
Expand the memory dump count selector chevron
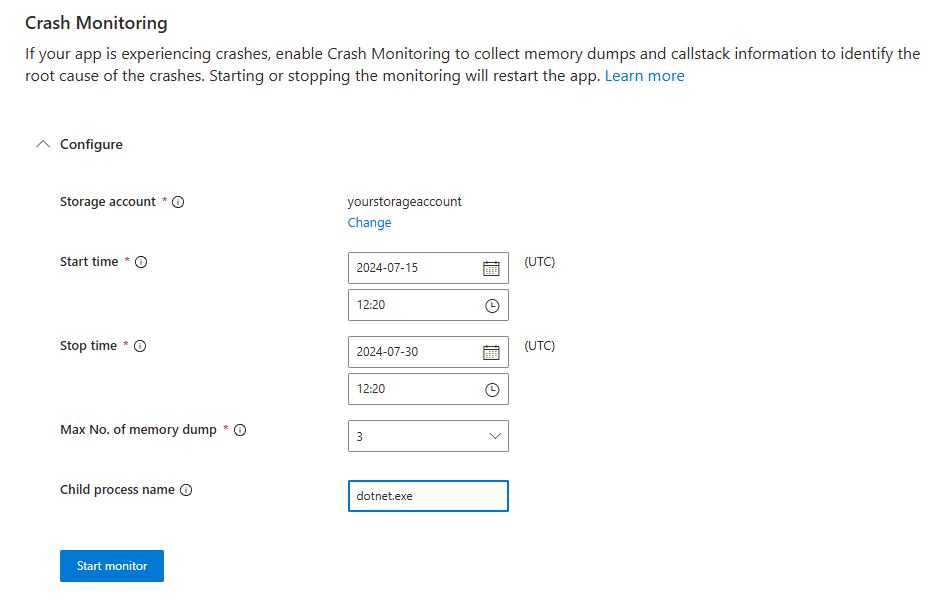[495, 436]
